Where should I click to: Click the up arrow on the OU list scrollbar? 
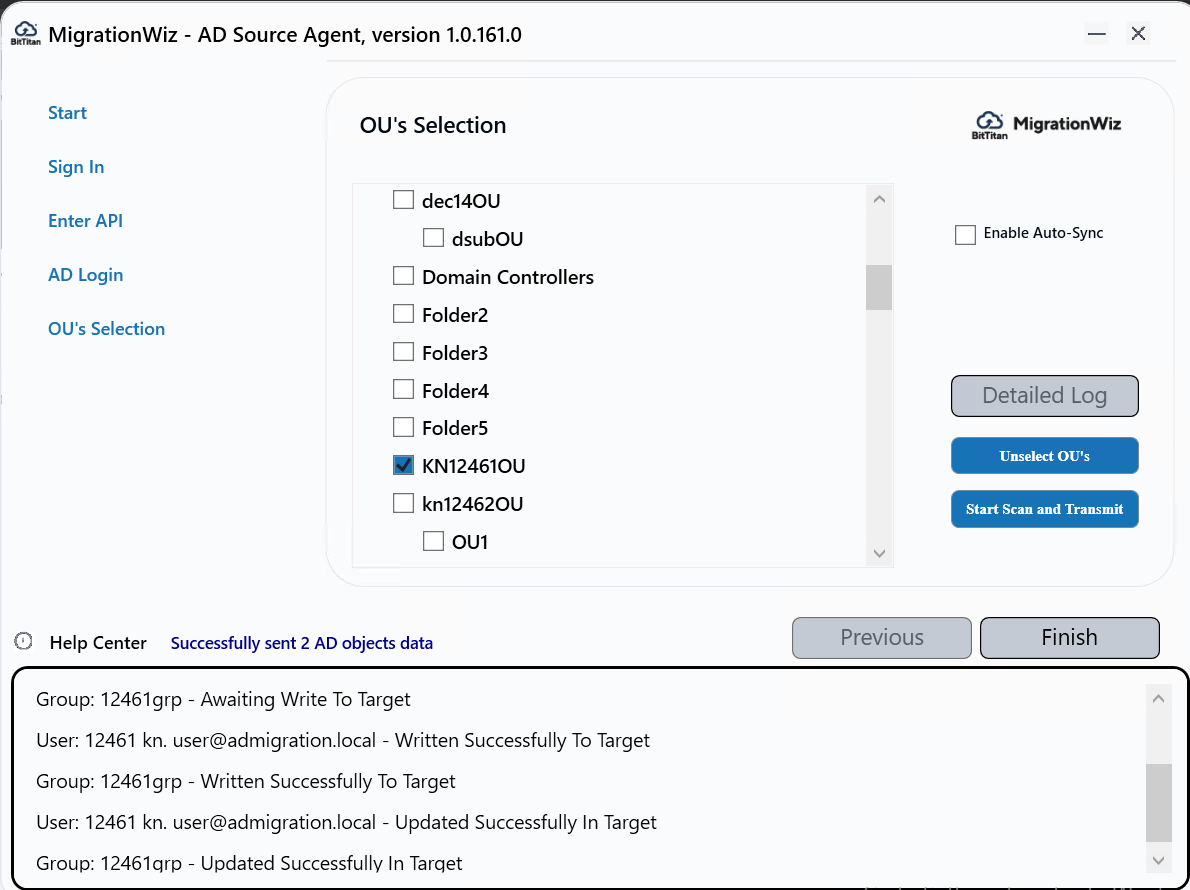coord(879,198)
